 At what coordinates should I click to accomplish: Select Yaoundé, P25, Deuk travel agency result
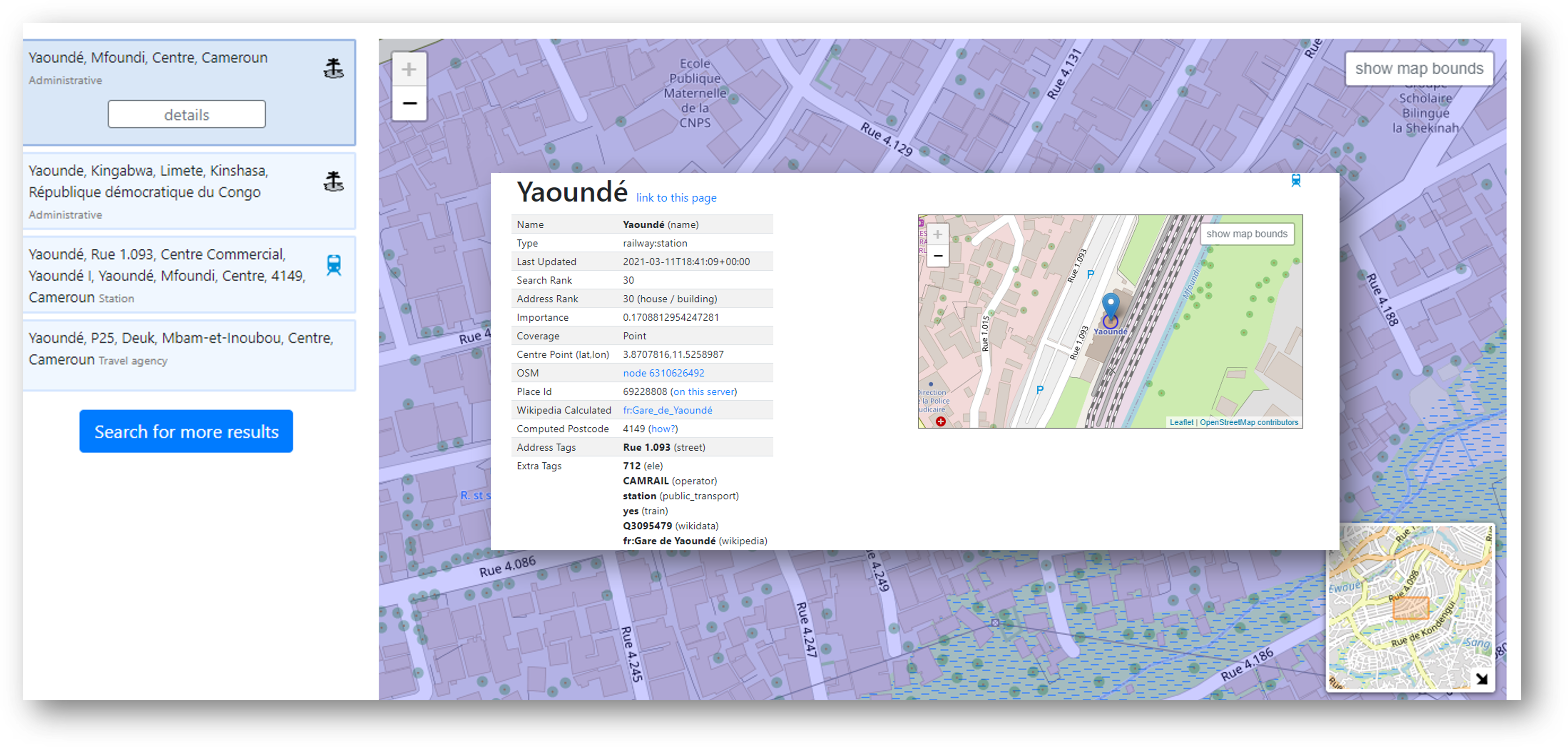click(189, 355)
